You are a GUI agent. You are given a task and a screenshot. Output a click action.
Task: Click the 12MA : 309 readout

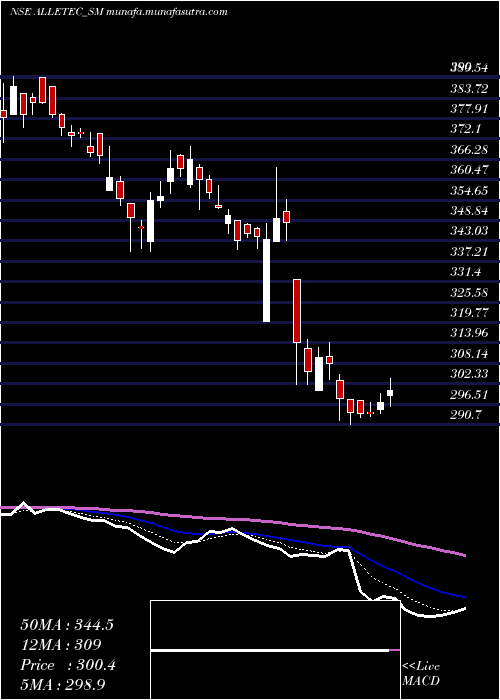60,645
